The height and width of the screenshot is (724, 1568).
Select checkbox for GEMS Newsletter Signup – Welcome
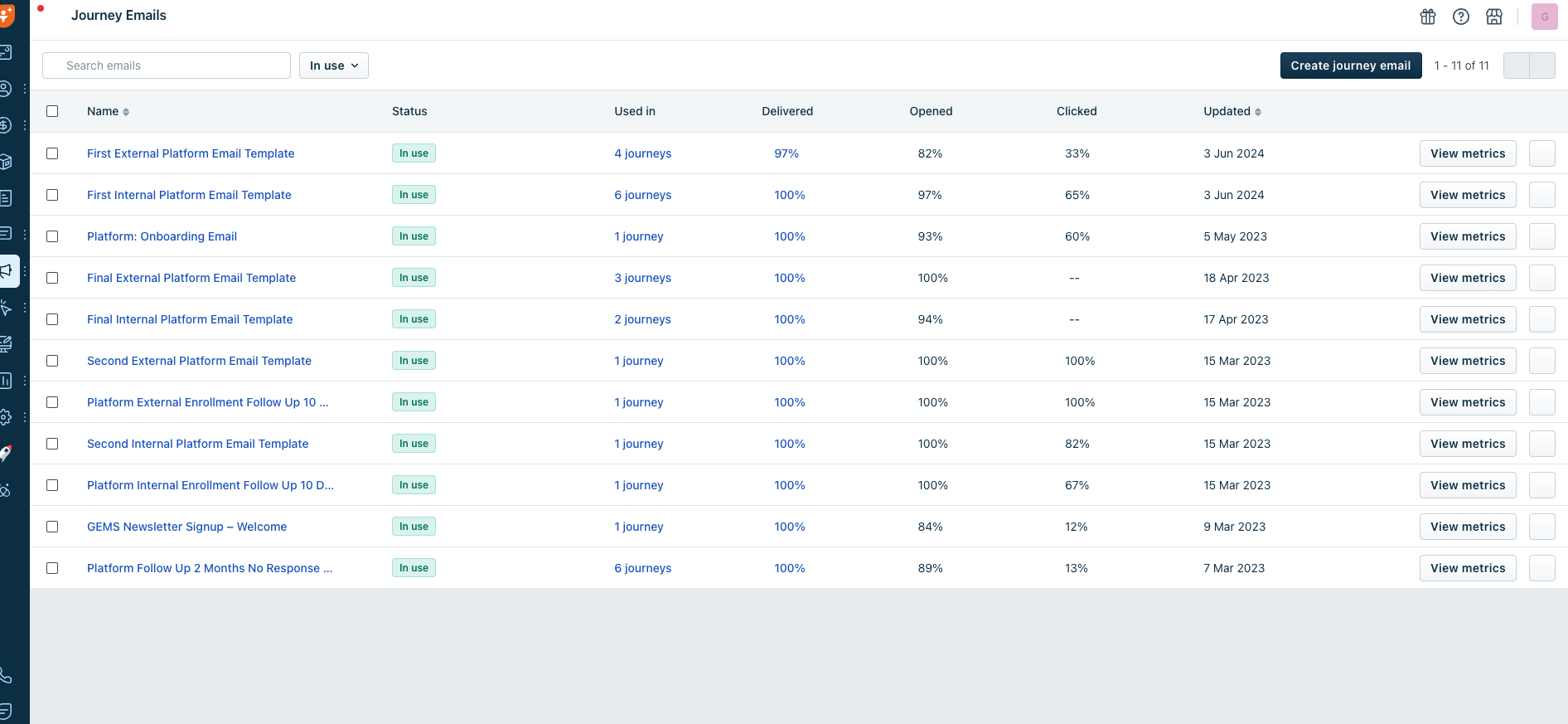[52, 527]
